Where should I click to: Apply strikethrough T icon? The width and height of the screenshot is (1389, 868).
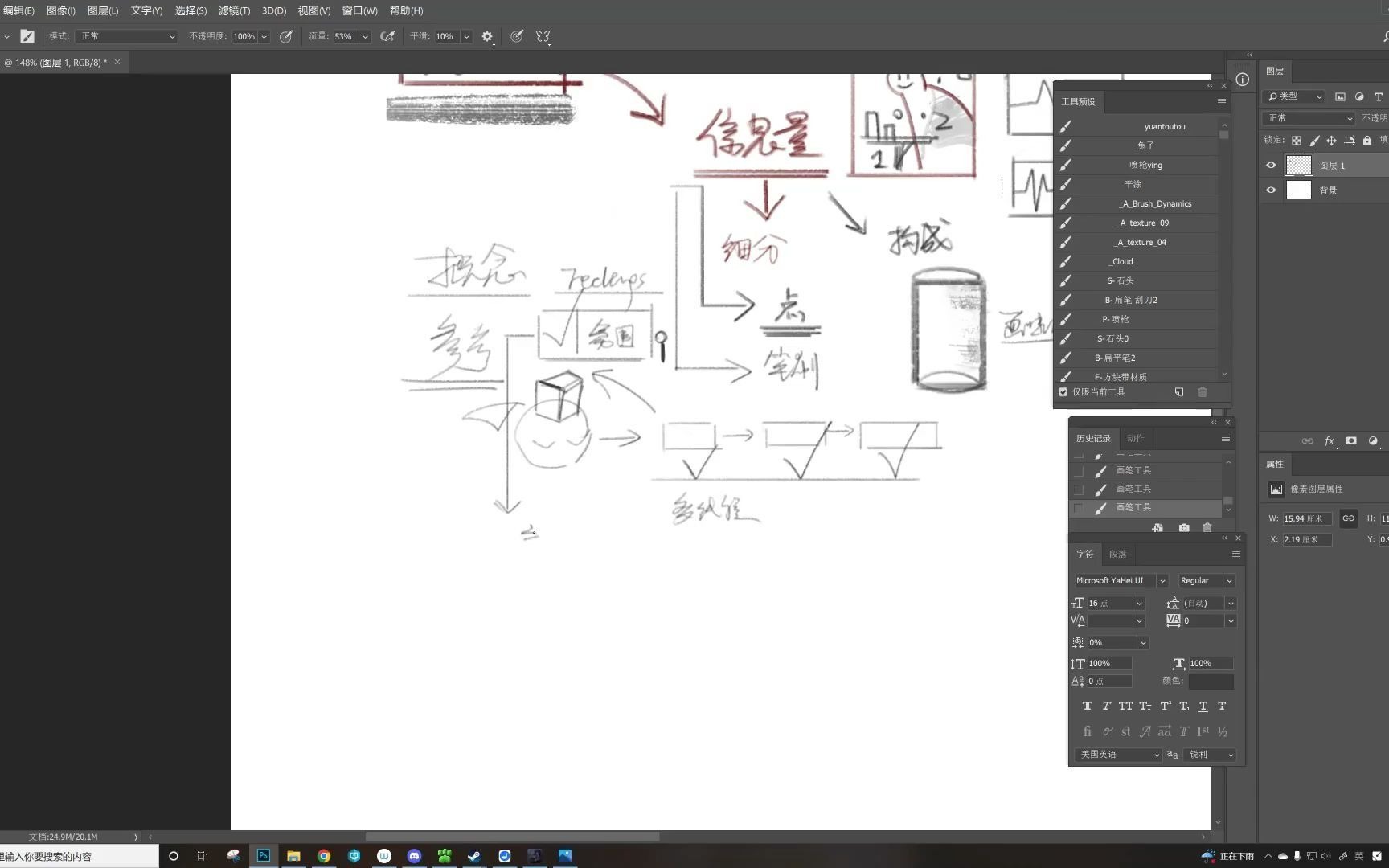[x=1222, y=706]
